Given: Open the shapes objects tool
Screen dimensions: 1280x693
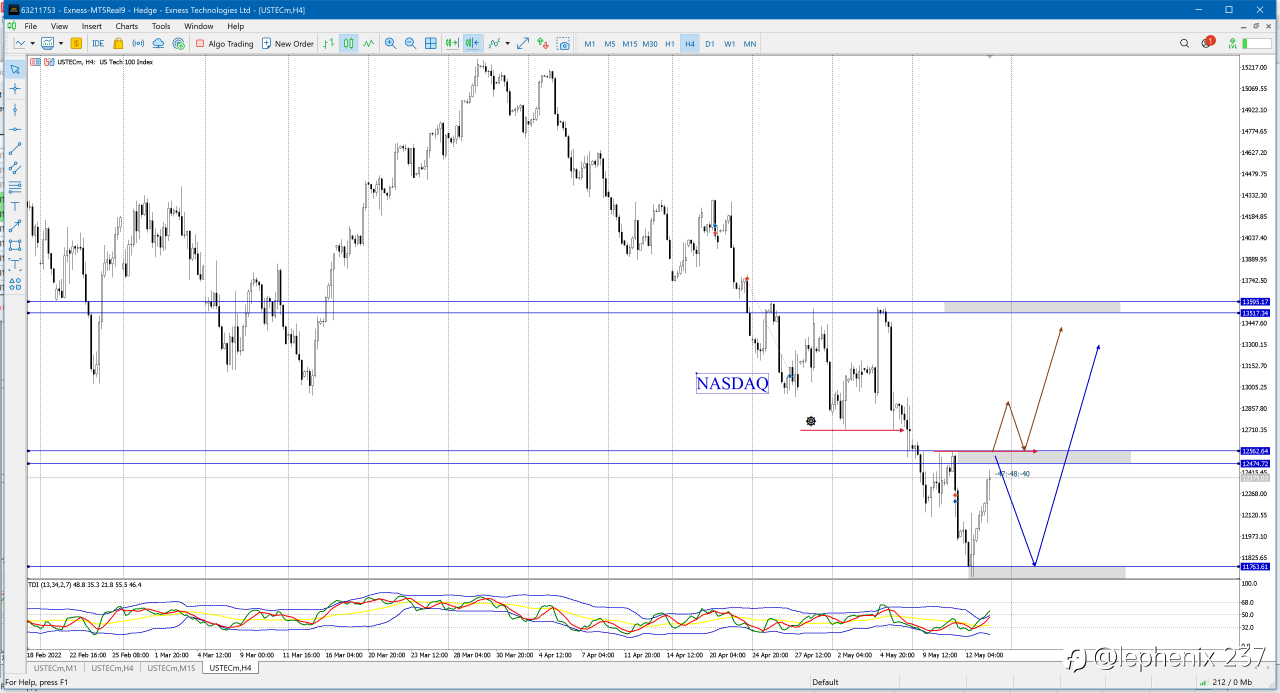Looking at the screenshot, I should coord(15,283).
